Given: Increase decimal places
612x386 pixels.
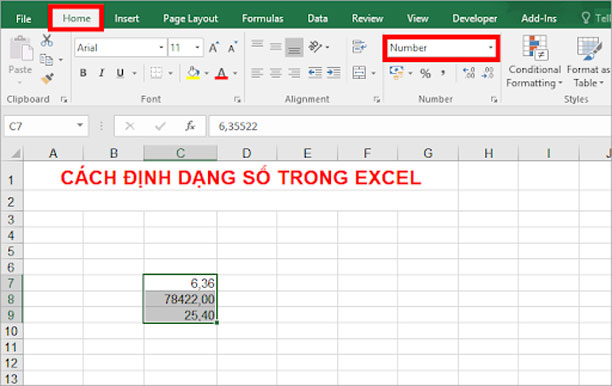Looking at the screenshot, I should tap(468, 73).
